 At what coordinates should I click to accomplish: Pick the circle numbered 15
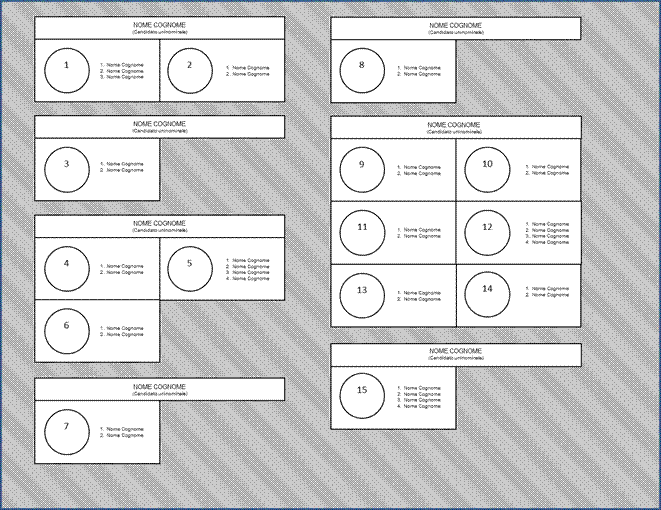pos(362,396)
